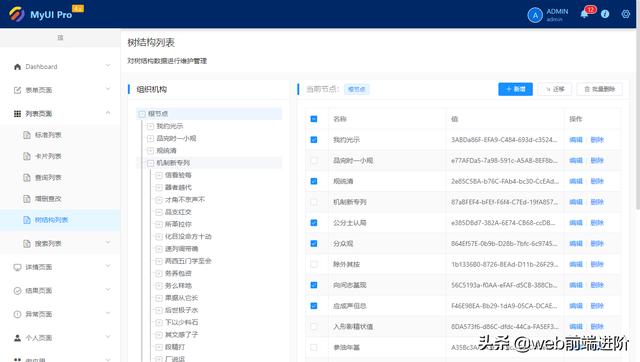
Task: Click the document icon beside 标准列表
Action: (27, 135)
